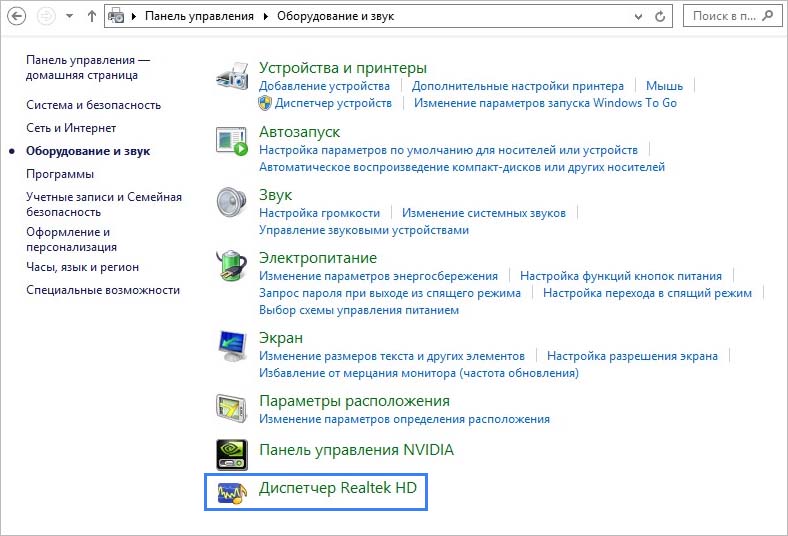Open Выбор схемы управления питанием
This screenshot has width=788, height=536.
tap(359, 310)
